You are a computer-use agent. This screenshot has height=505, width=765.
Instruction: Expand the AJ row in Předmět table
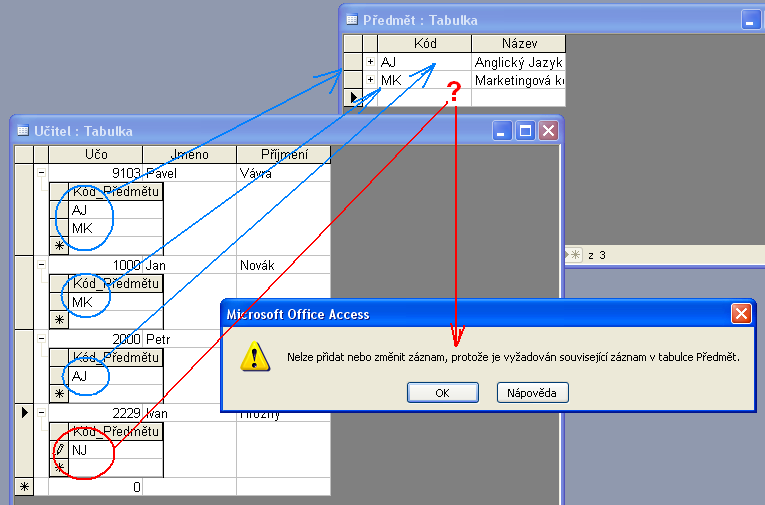pos(370,61)
